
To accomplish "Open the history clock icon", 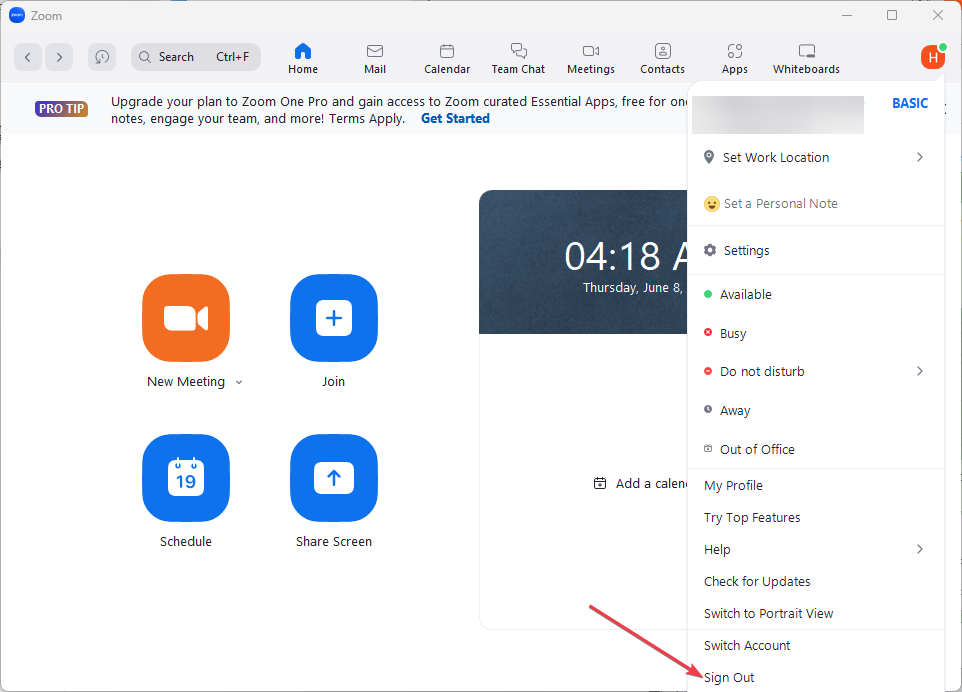I will click(x=102, y=57).
